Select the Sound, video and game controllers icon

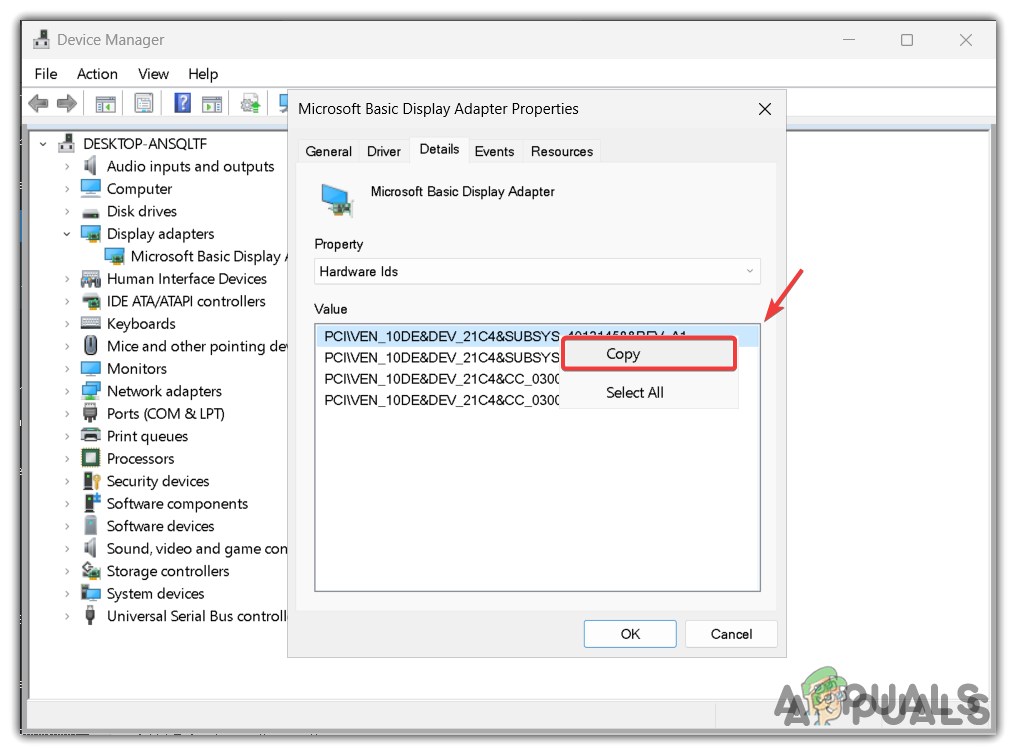[91, 548]
